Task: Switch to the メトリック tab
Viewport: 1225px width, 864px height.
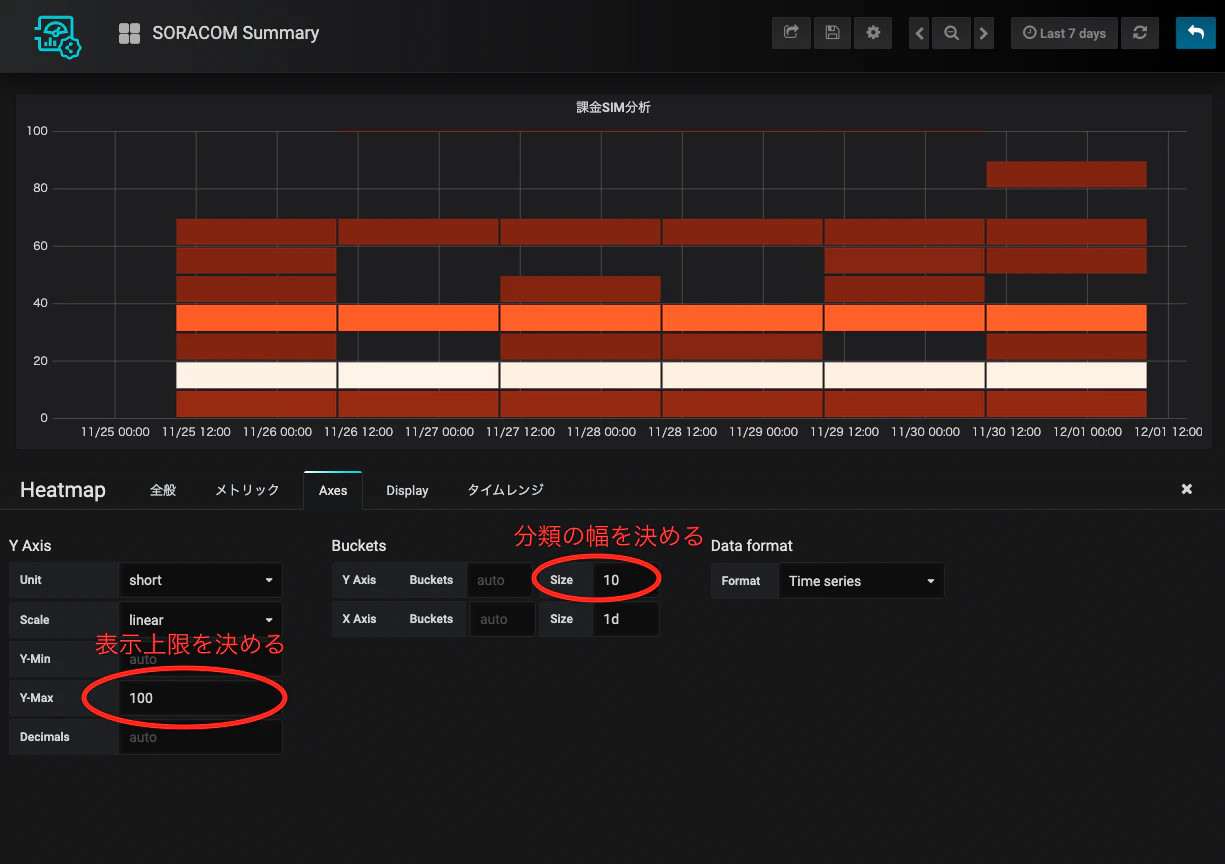Action: (247, 490)
